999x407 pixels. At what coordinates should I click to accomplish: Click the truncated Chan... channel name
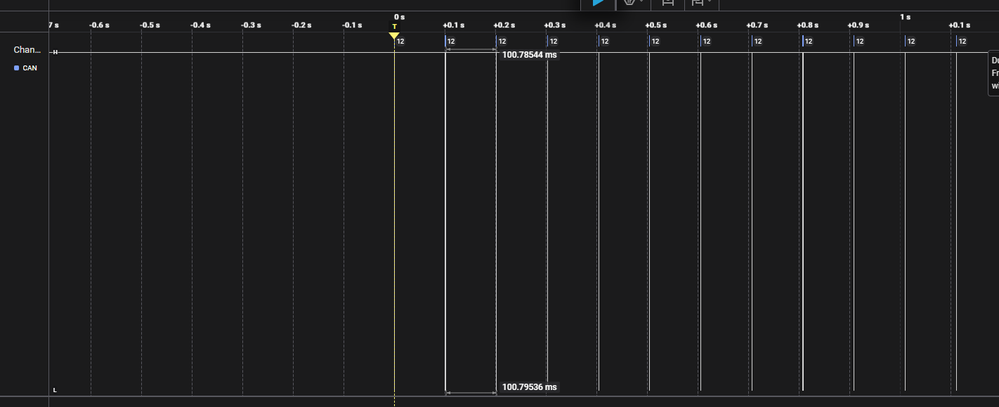[27, 49]
